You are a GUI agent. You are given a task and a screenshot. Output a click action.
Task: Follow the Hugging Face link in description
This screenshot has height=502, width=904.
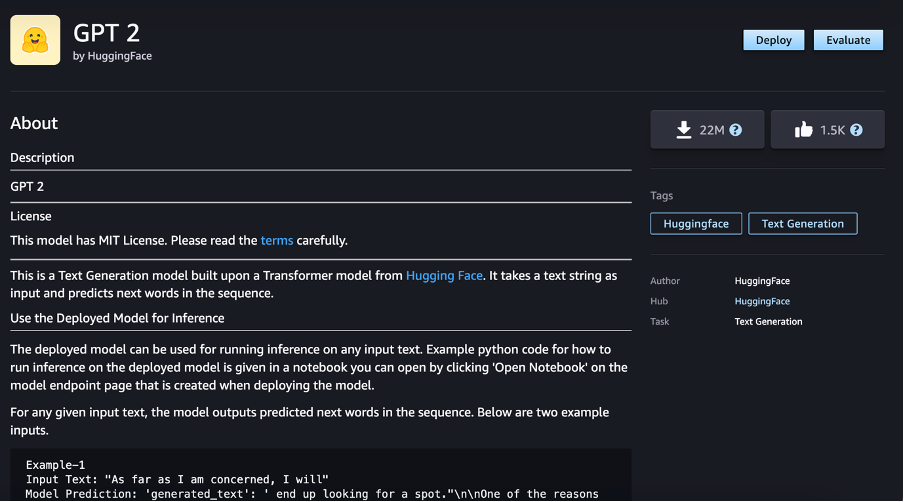(x=444, y=275)
